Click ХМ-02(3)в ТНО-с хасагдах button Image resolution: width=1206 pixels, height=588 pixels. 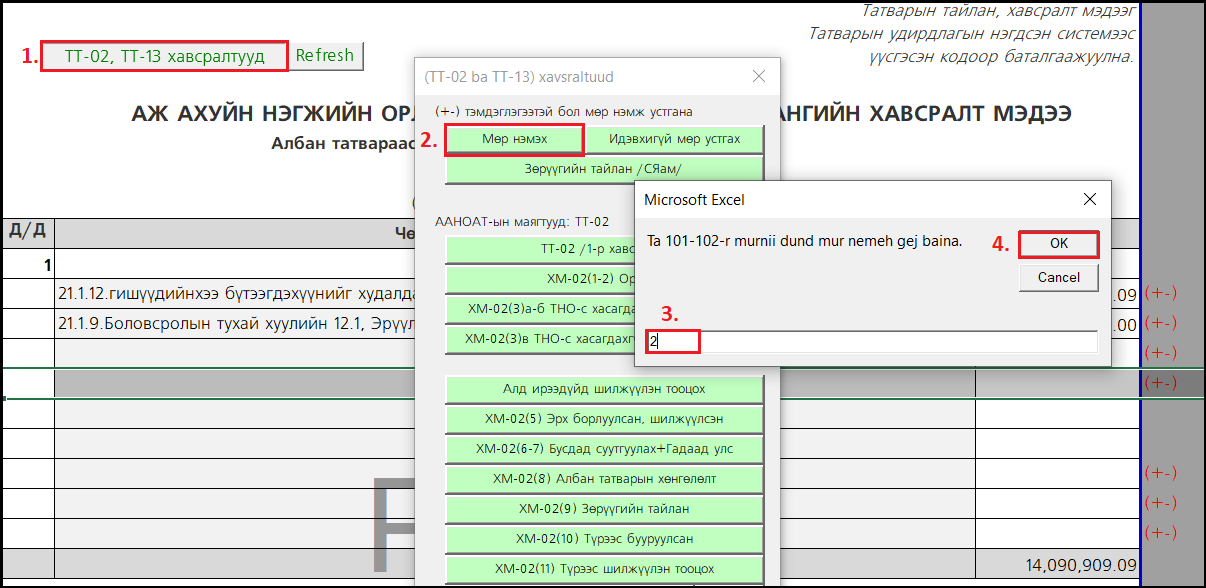(x=540, y=339)
